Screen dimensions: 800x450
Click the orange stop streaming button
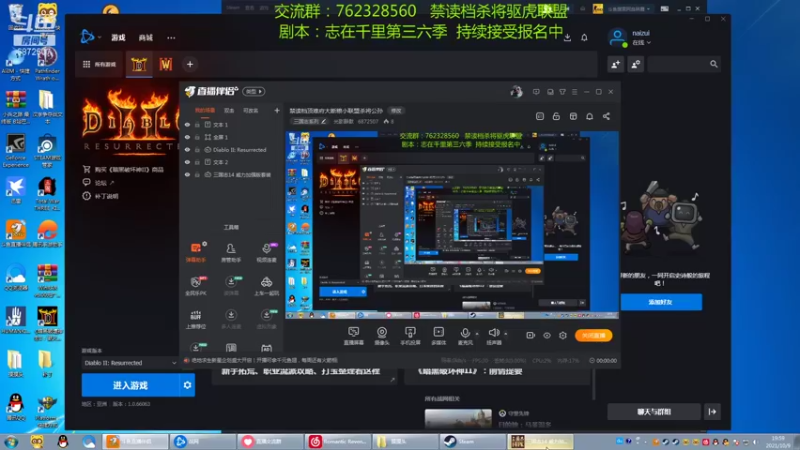(x=593, y=335)
